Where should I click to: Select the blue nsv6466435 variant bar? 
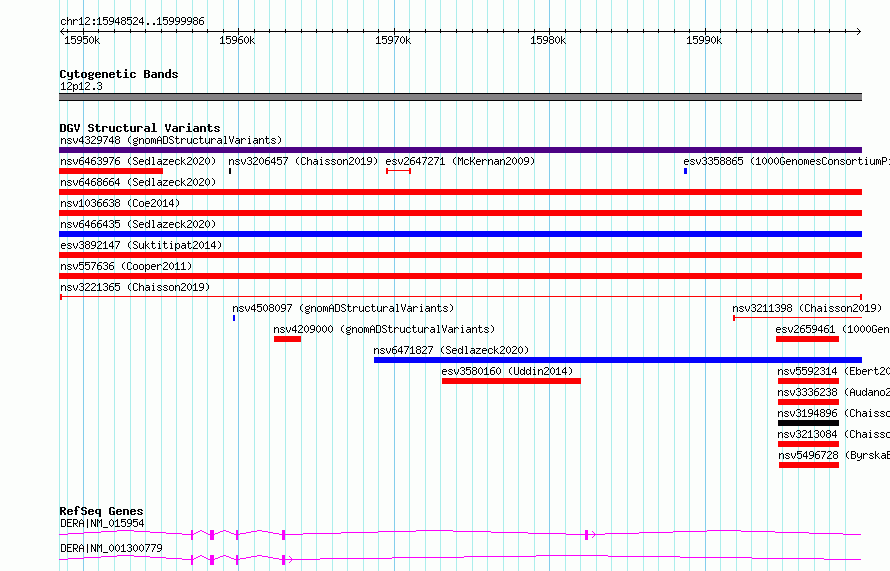coord(460,234)
